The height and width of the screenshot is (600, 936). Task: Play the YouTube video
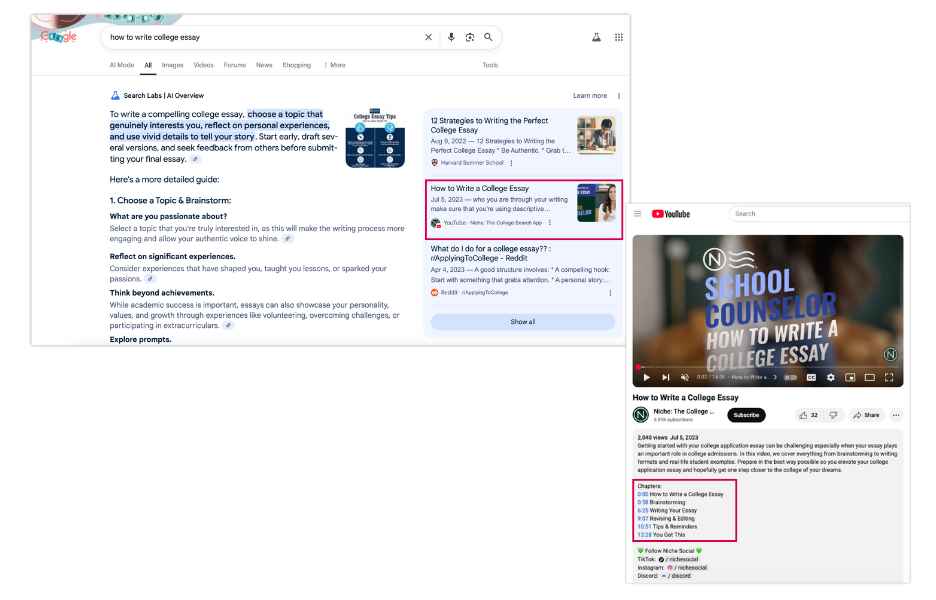coord(646,377)
